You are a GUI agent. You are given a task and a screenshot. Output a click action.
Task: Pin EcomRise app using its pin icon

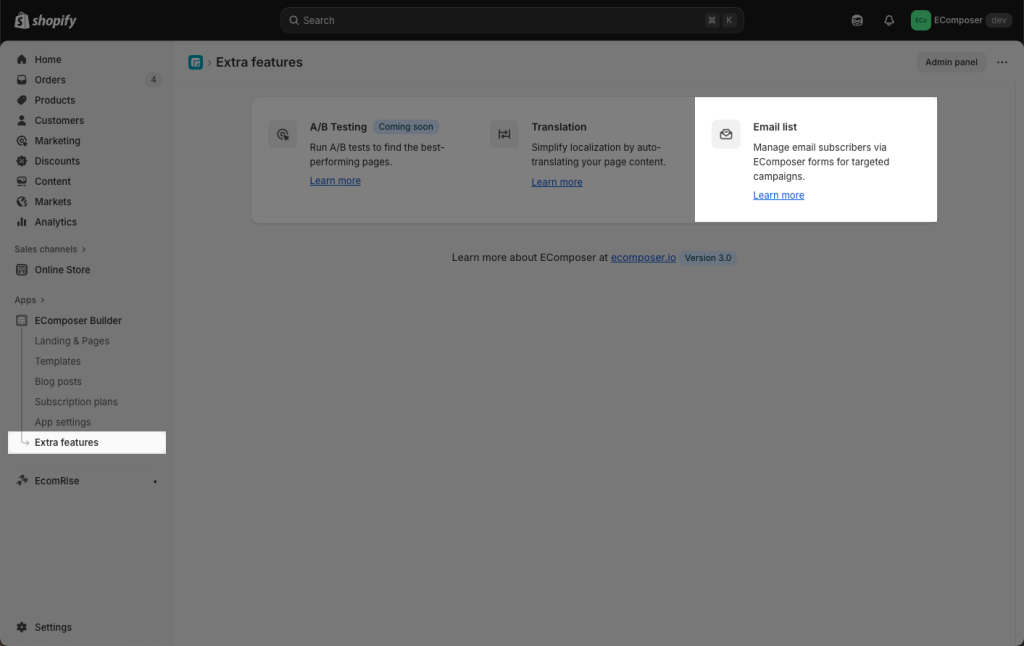tap(154, 481)
